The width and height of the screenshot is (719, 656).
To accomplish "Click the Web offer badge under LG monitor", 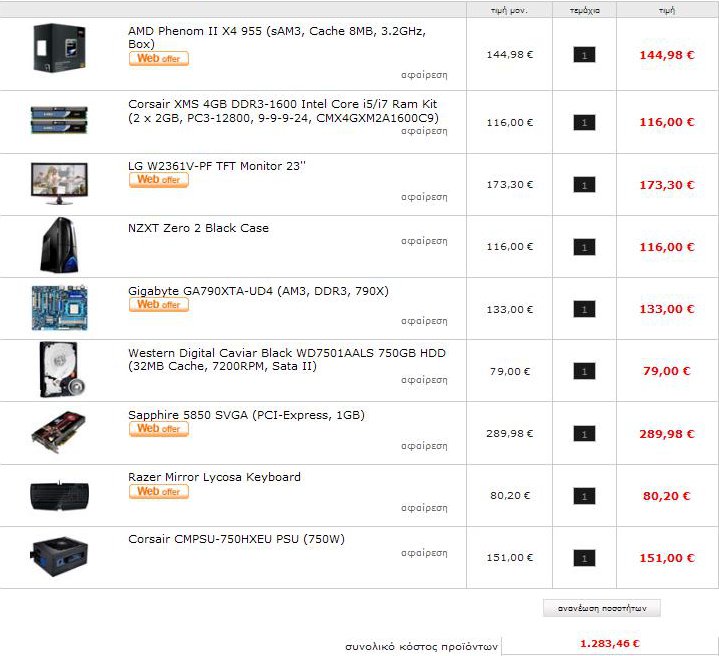I will (x=159, y=180).
